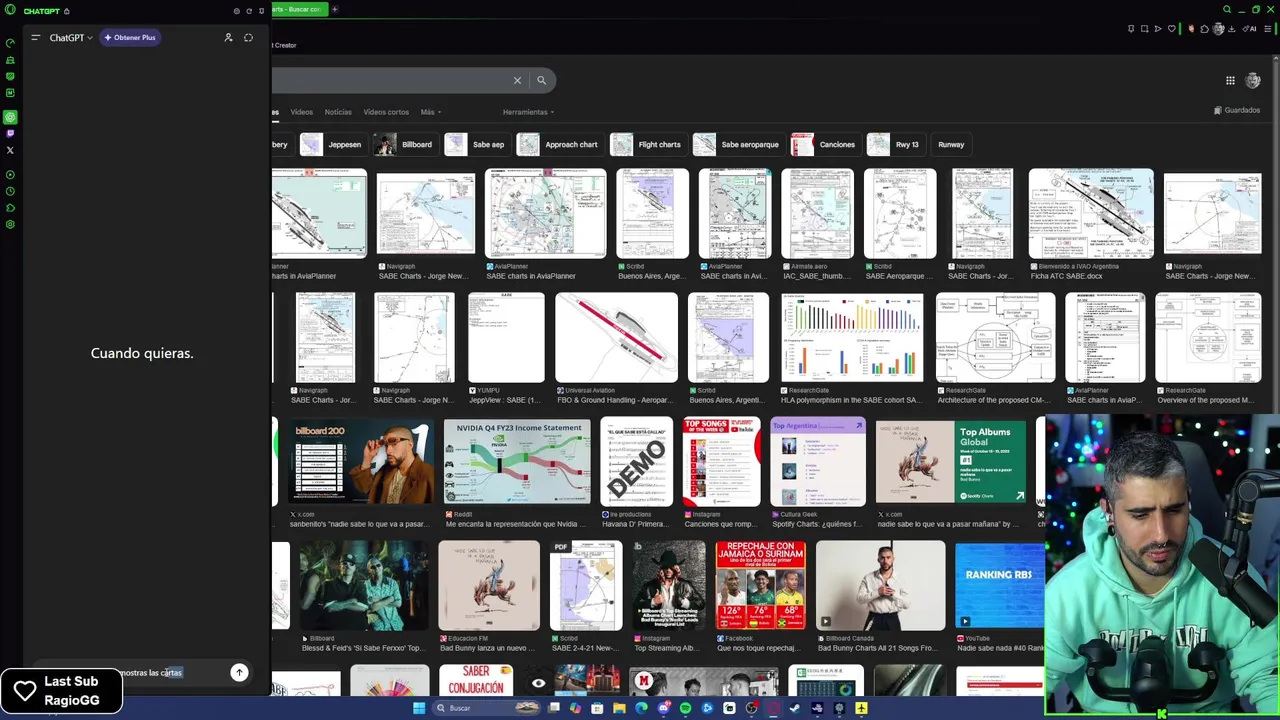Select the ChatGPT icon in the sidebar
This screenshot has width=1280, height=720.
(10, 117)
